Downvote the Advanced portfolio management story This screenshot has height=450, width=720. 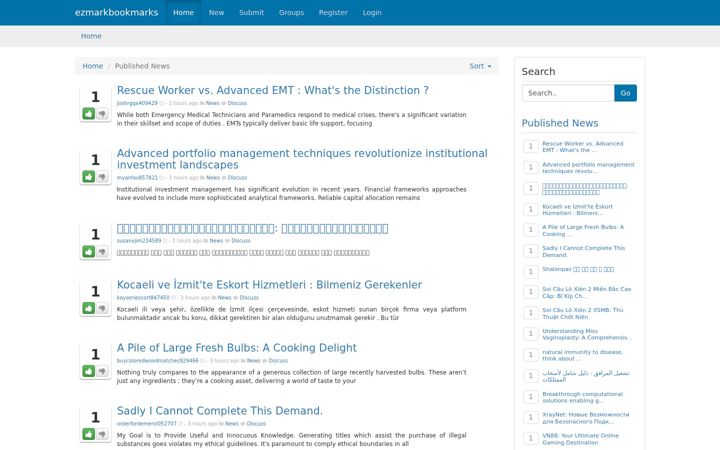click(x=102, y=176)
